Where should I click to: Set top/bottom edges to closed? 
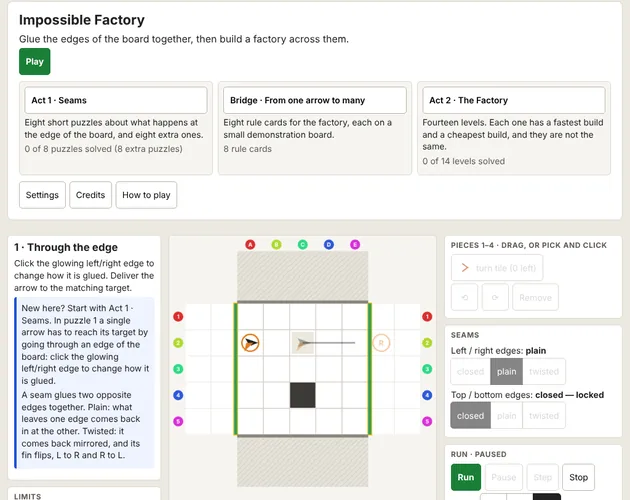point(470,416)
